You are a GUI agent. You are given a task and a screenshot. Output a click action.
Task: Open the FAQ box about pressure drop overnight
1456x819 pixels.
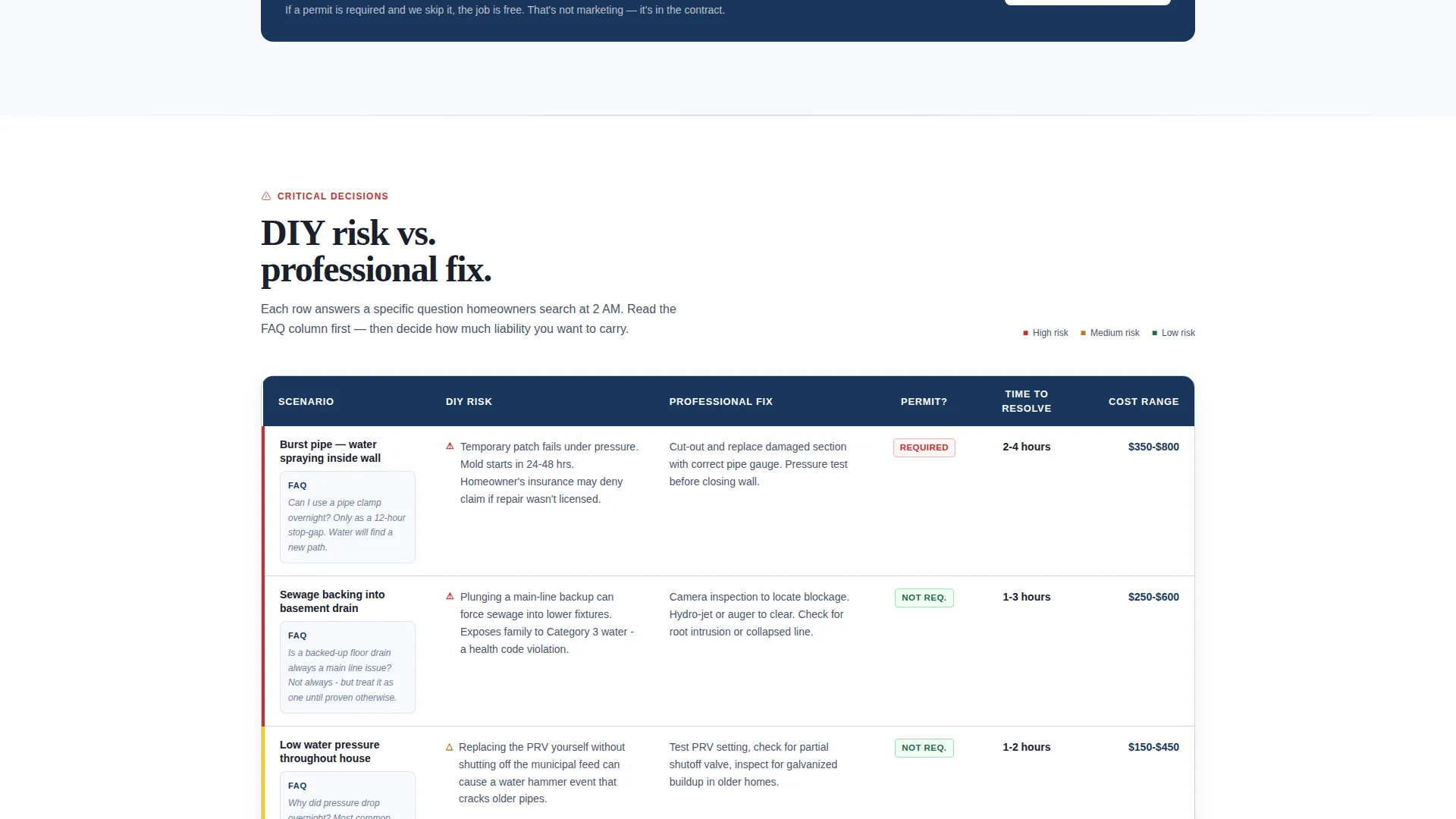point(347,795)
